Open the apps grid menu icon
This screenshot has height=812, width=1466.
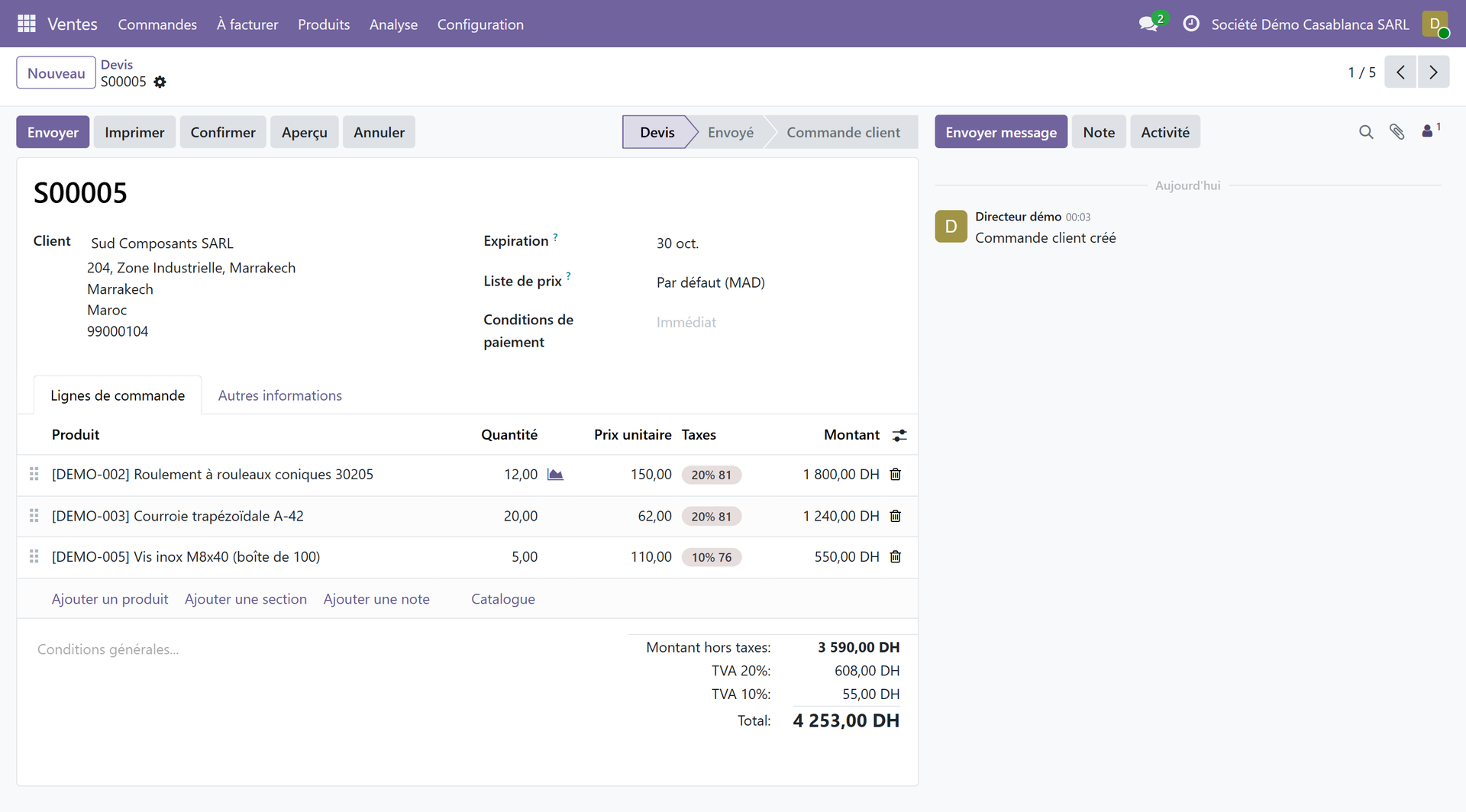pos(27,24)
